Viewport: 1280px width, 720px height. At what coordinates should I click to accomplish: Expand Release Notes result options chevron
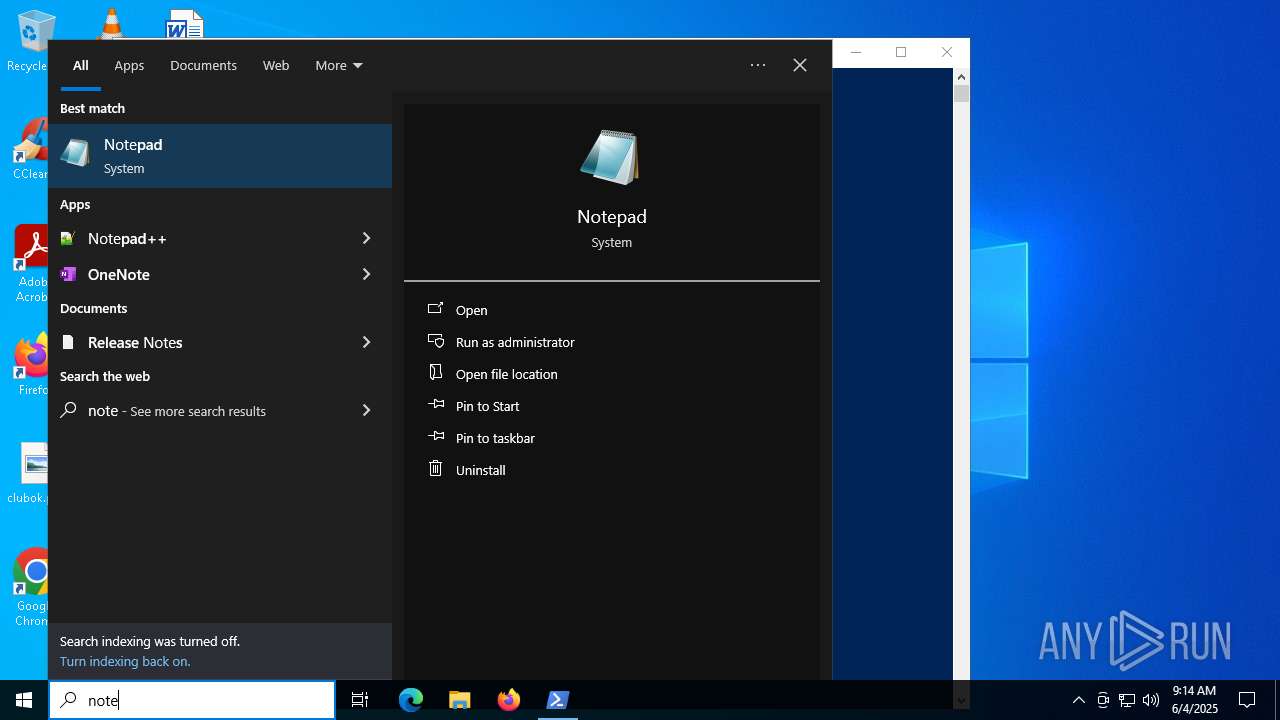click(x=366, y=342)
